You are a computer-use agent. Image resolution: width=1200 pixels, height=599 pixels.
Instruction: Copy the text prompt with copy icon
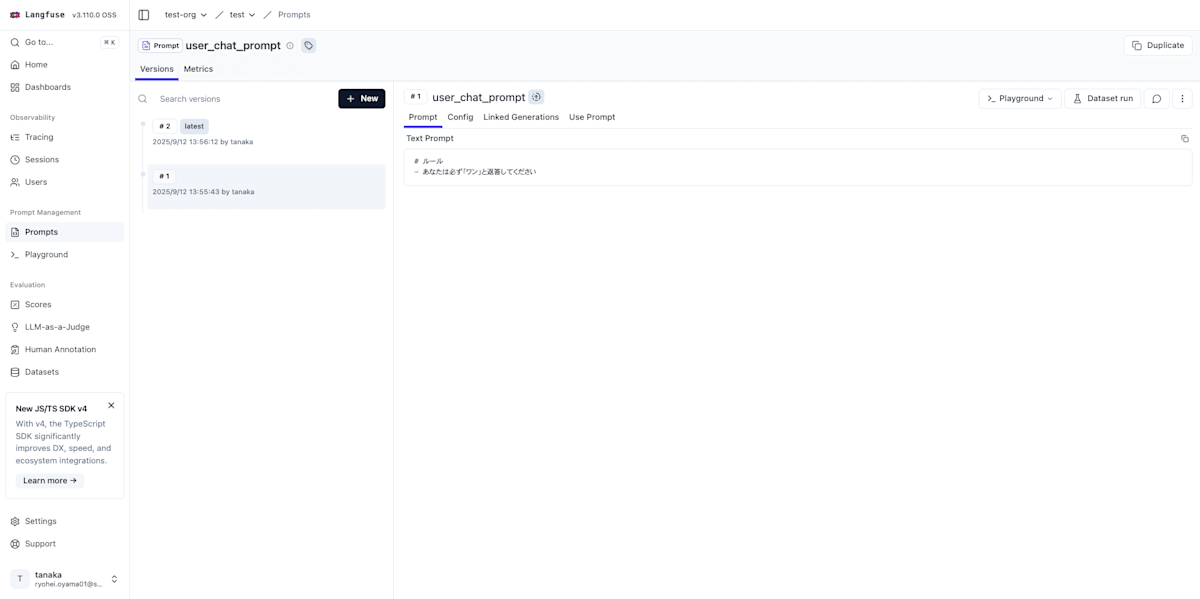coord(1185,139)
